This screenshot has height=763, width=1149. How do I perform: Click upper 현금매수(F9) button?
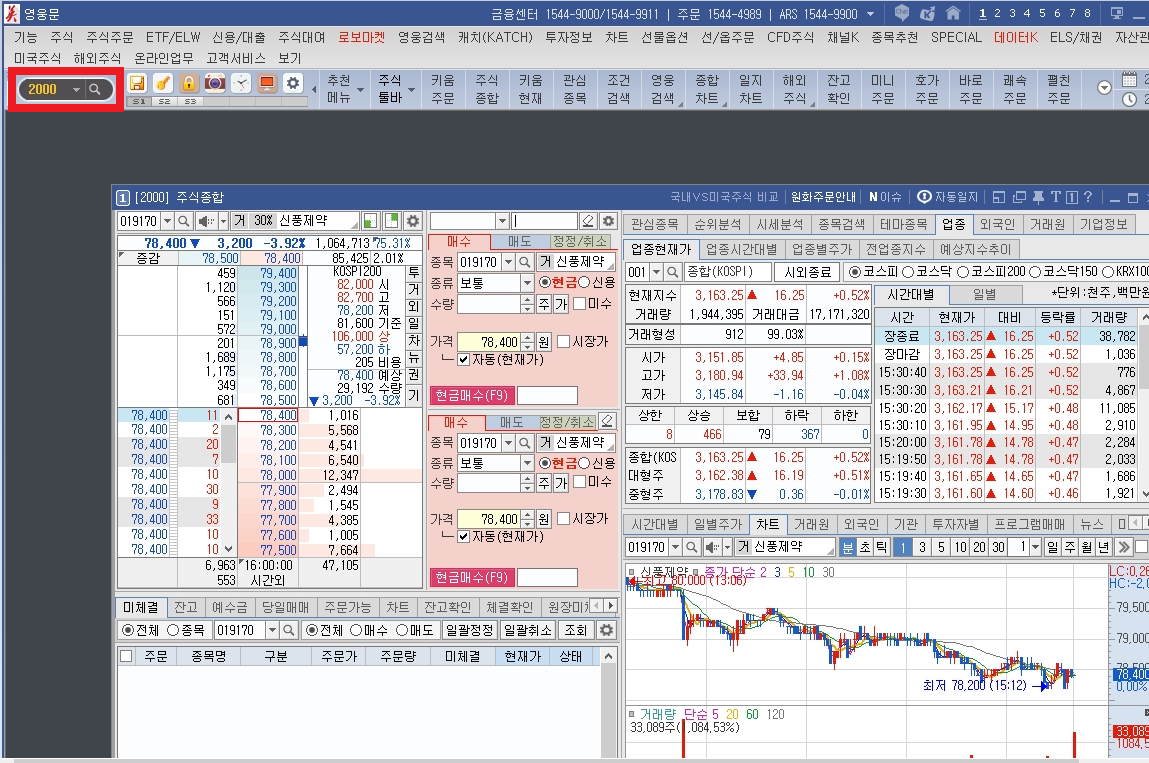471,396
